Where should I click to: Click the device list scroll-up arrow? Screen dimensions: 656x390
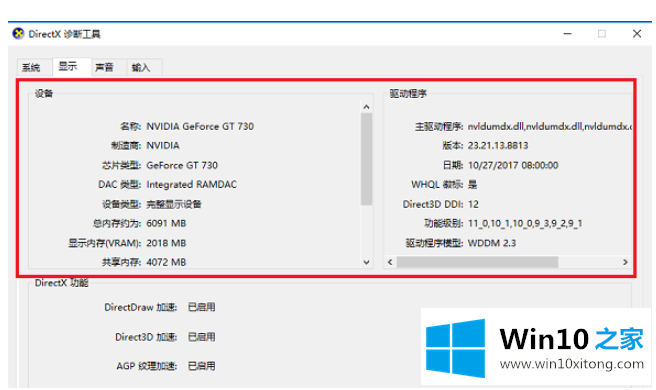click(366, 107)
